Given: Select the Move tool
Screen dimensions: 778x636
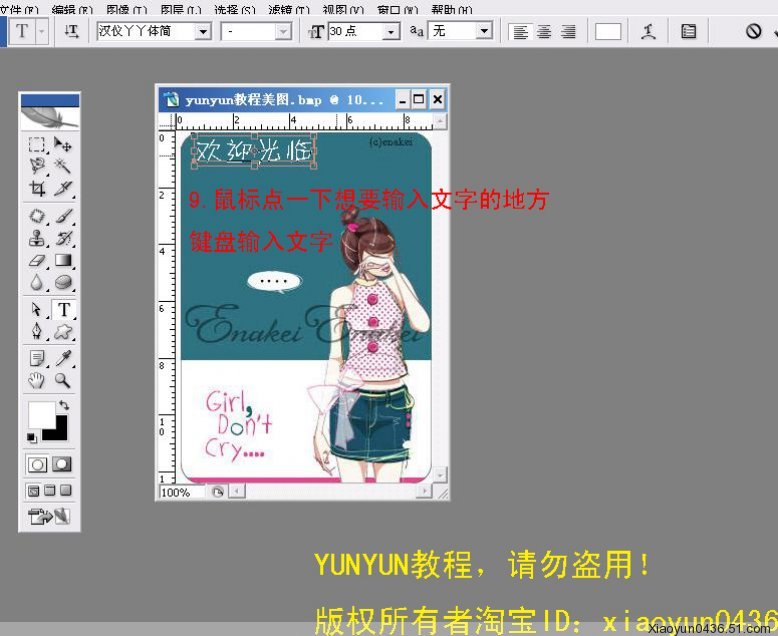Looking at the screenshot, I should [63, 144].
